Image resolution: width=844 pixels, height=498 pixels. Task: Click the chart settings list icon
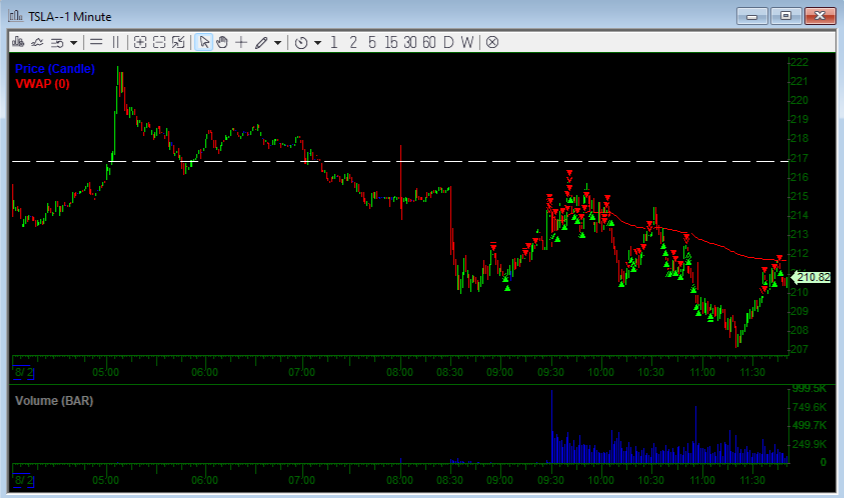coord(57,43)
